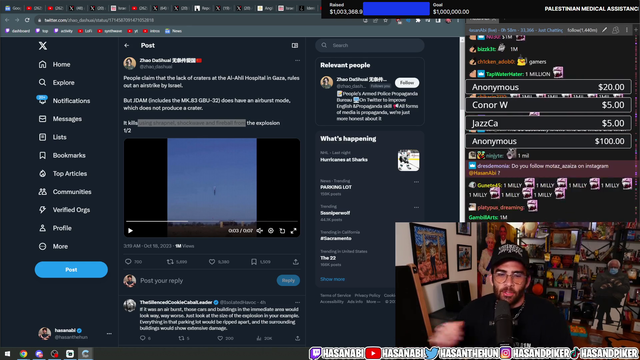Screen dimensions: 640x360
Task: Play the embedded tweet video
Action: click(131, 231)
